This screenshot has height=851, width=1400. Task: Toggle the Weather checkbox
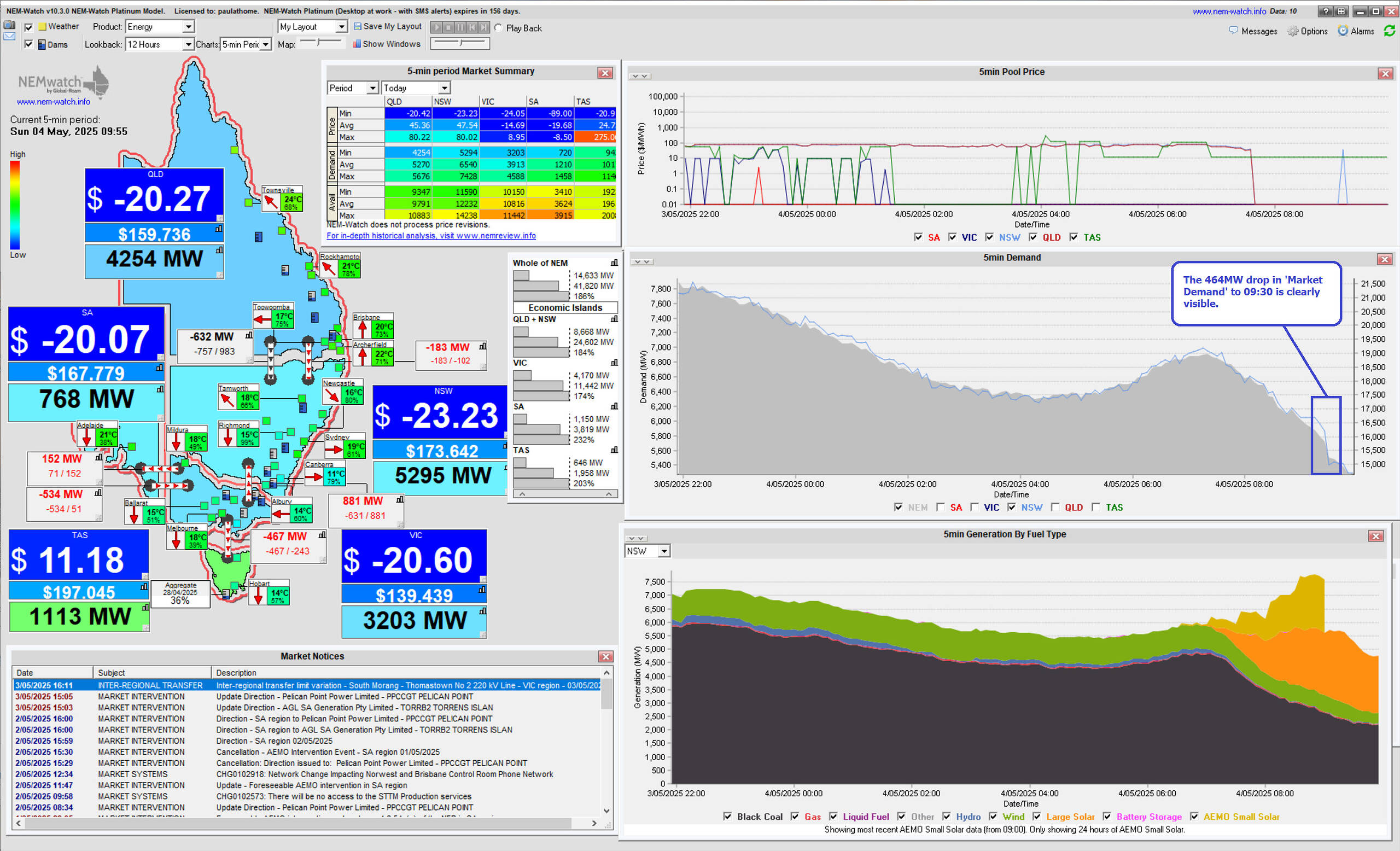(29, 27)
